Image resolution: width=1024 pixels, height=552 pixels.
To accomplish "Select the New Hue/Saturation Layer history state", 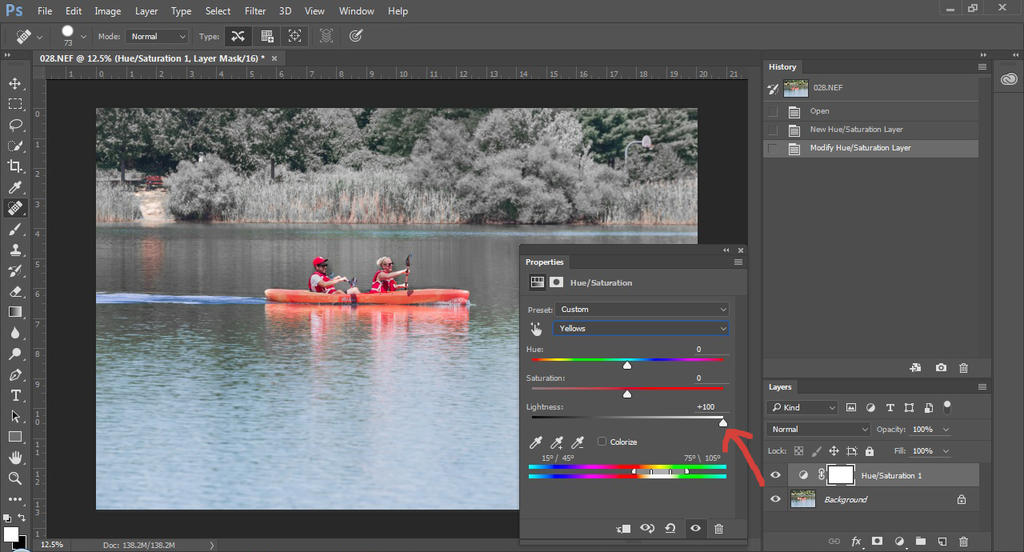I will coord(856,130).
